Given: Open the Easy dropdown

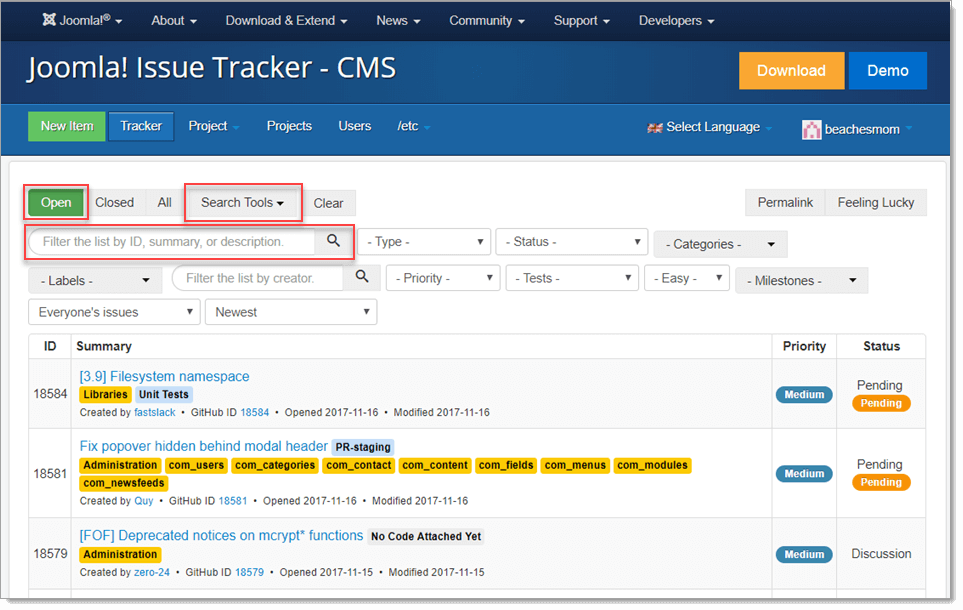Looking at the screenshot, I should [687, 278].
